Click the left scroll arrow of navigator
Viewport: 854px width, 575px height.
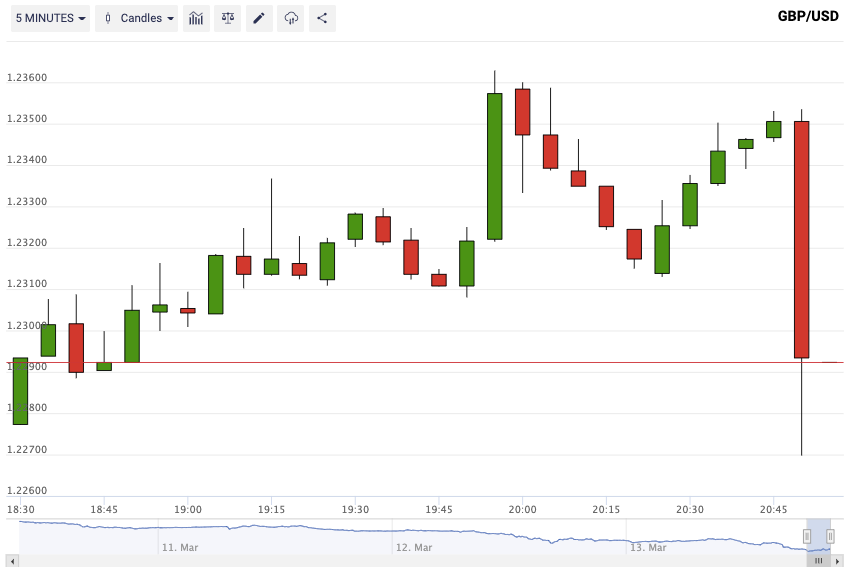pyautogui.click(x=12, y=561)
